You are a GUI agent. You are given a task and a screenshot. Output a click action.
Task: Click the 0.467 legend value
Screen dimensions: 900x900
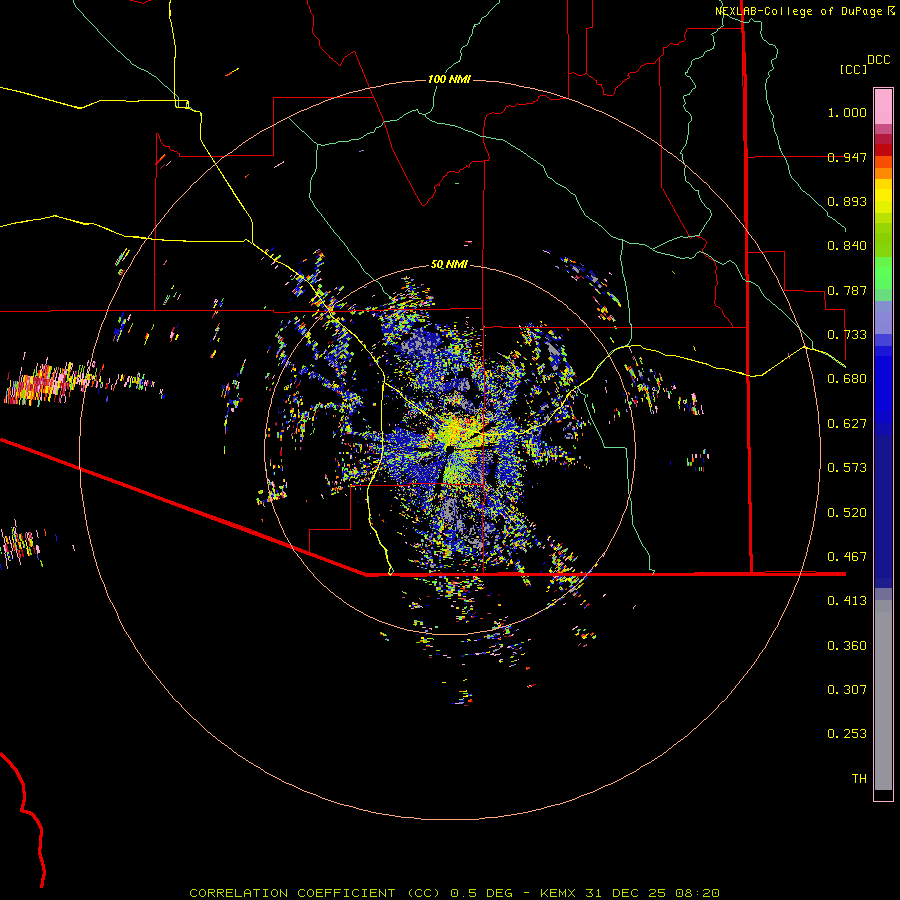click(x=847, y=557)
